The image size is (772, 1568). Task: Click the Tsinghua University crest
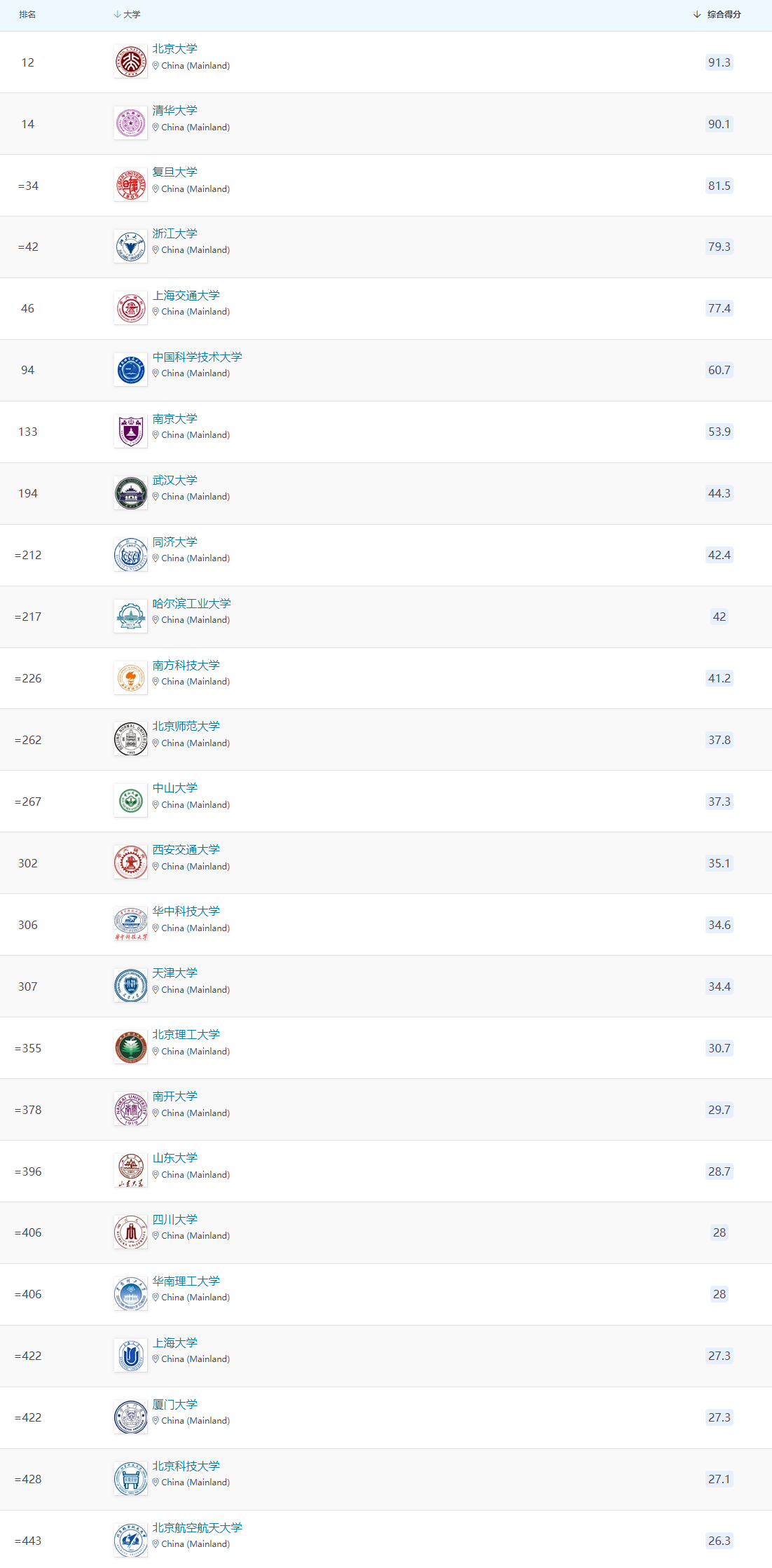131,123
